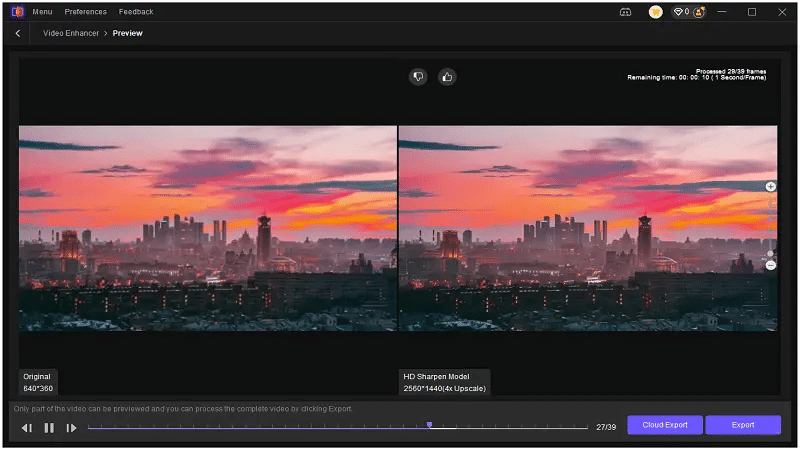Open the Menu item
This screenshot has width=800, height=450.
coord(42,12)
